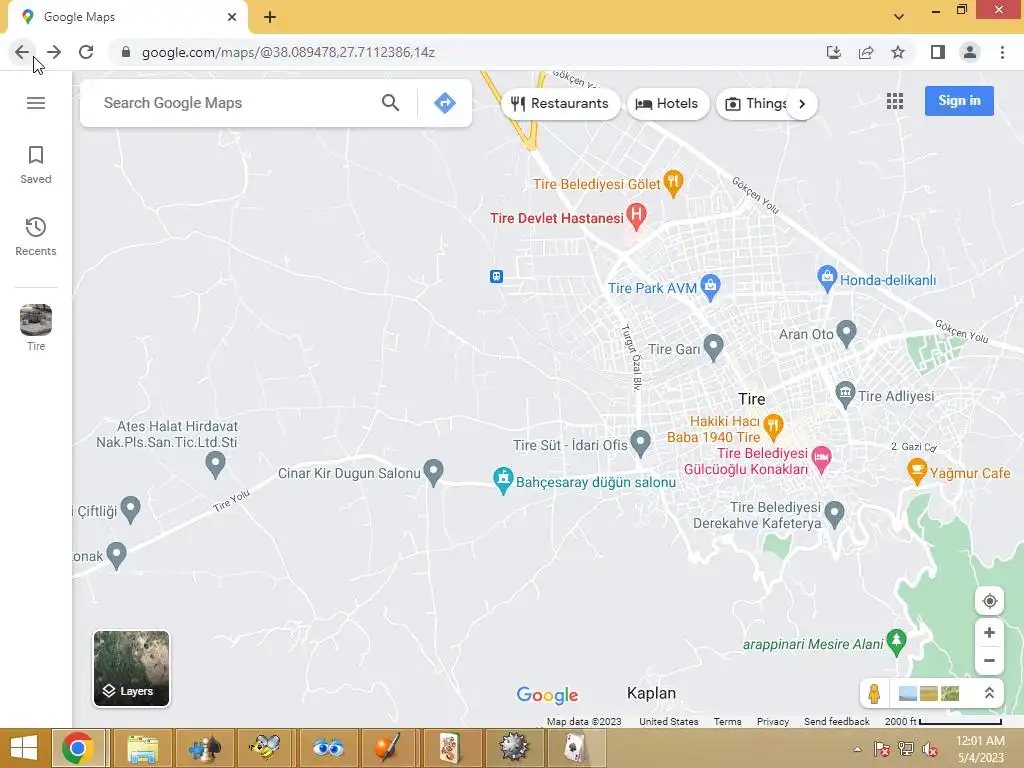
Task: Open the Chrome profile avatar menu
Action: tap(970, 52)
